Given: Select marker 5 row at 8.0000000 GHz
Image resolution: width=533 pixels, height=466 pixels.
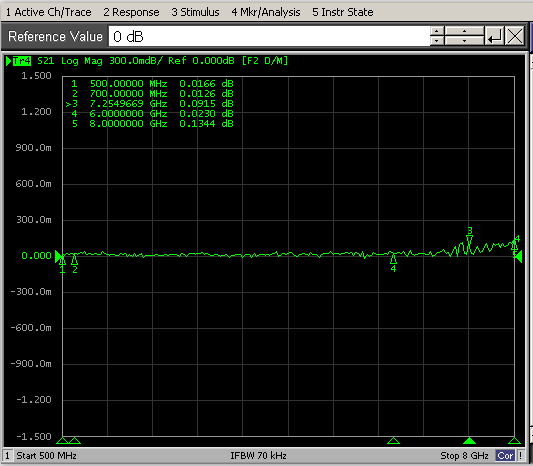Looking at the screenshot, I should click(152, 123).
